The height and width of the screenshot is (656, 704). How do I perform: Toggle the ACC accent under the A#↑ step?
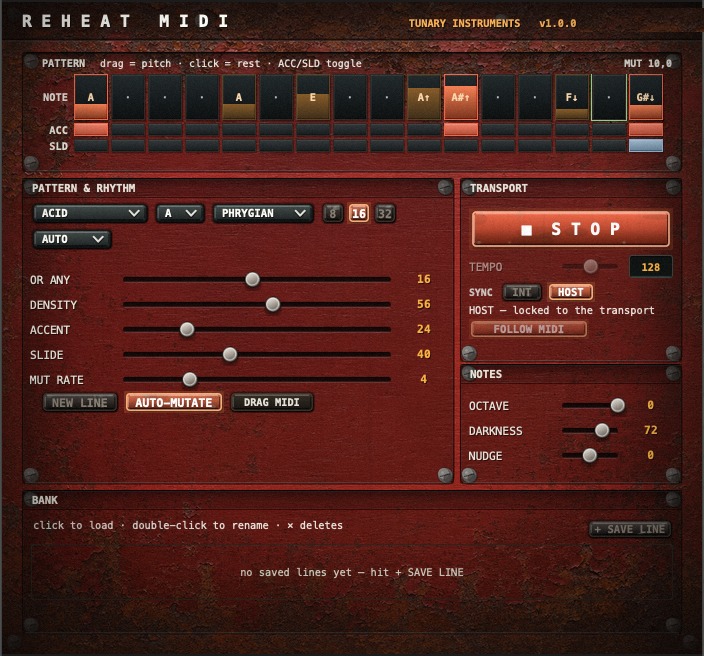[461, 130]
